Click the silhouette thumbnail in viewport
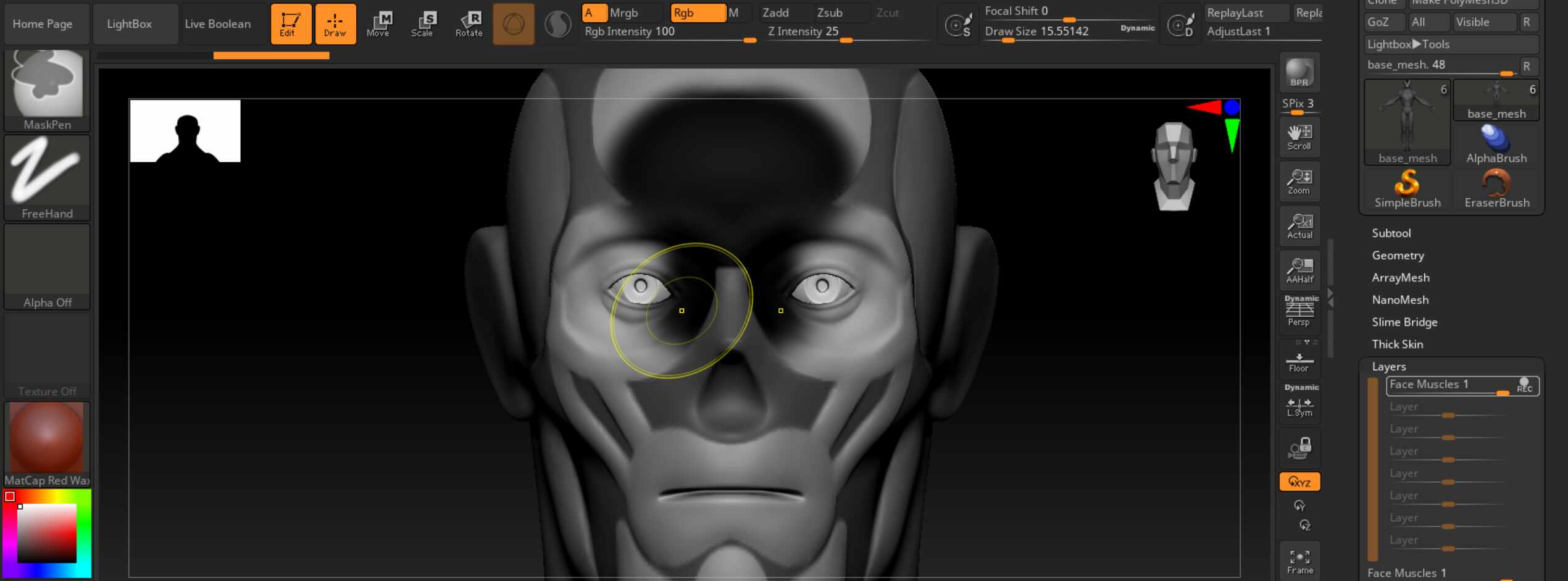 coord(185,131)
